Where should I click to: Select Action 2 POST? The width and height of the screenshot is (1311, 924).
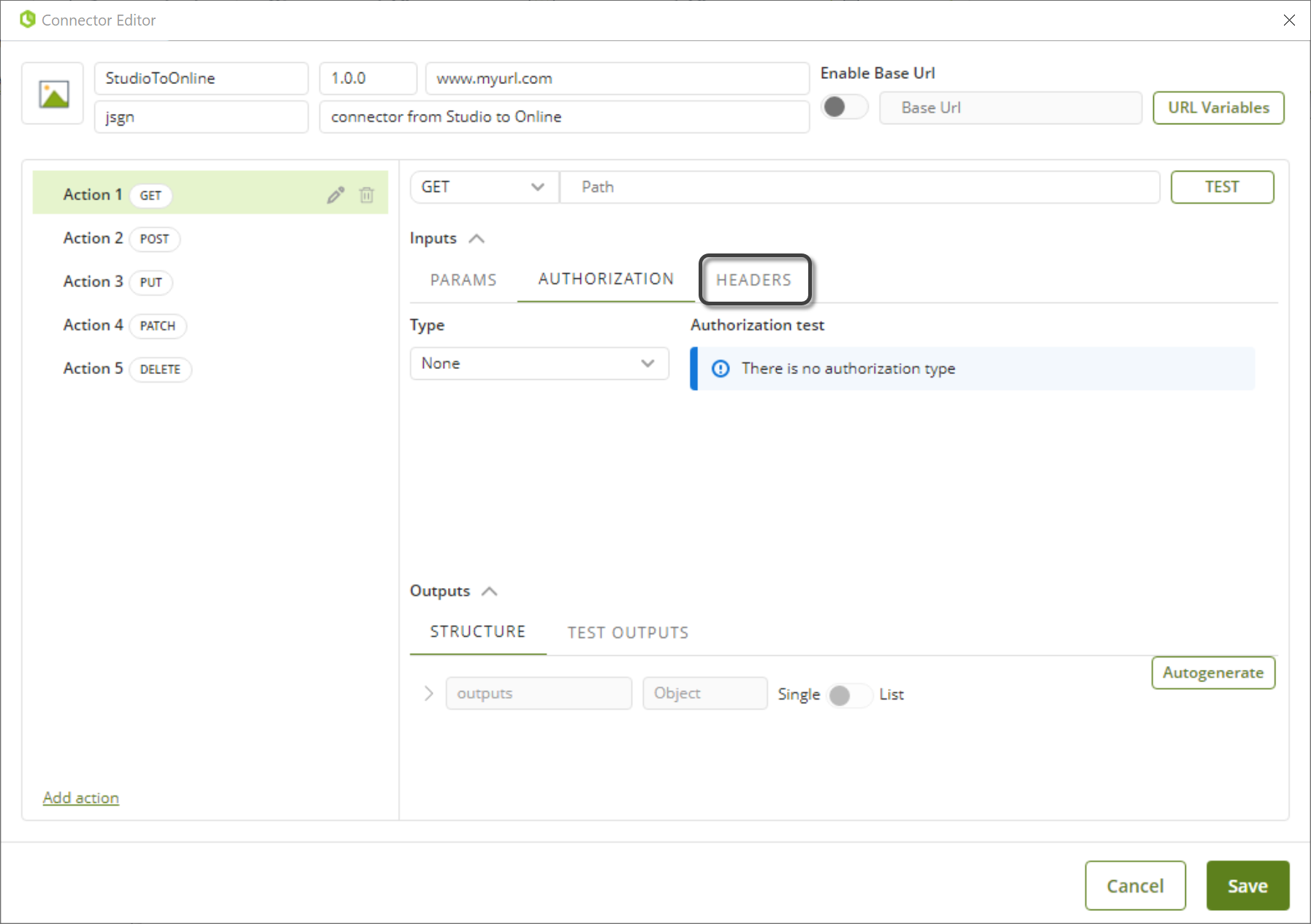pyautogui.click(x=210, y=238)
